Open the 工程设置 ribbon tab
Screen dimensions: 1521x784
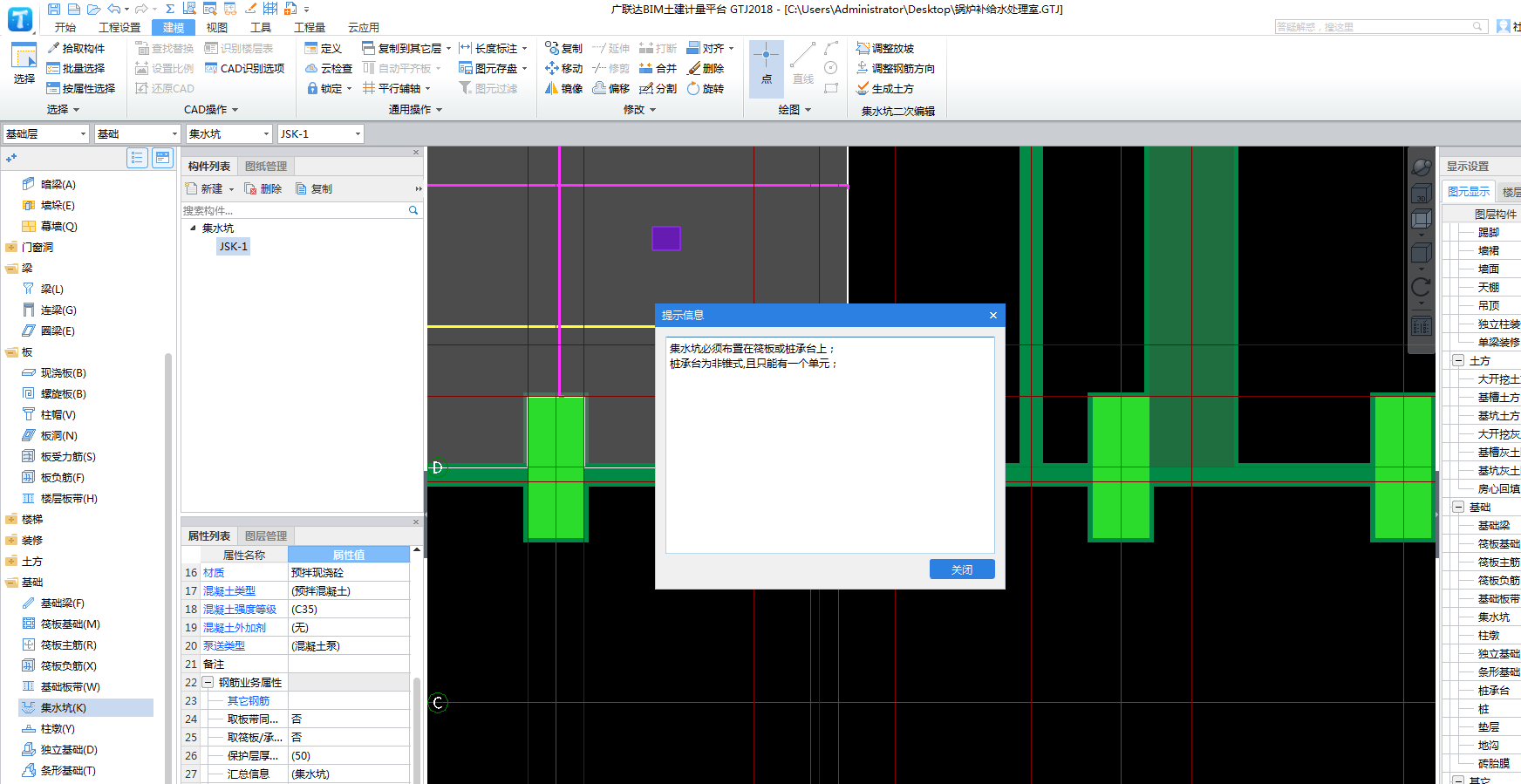click(119, 27)
